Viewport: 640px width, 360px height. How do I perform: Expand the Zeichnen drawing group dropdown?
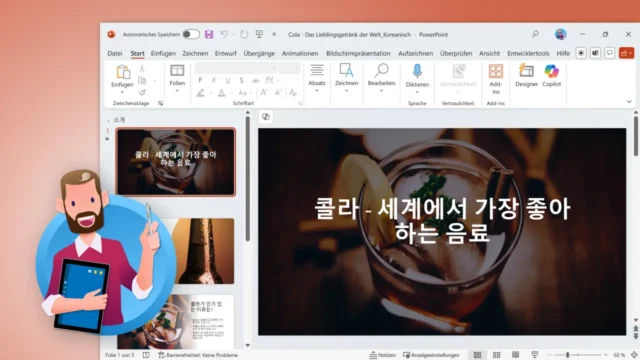[x=347, y=91]
